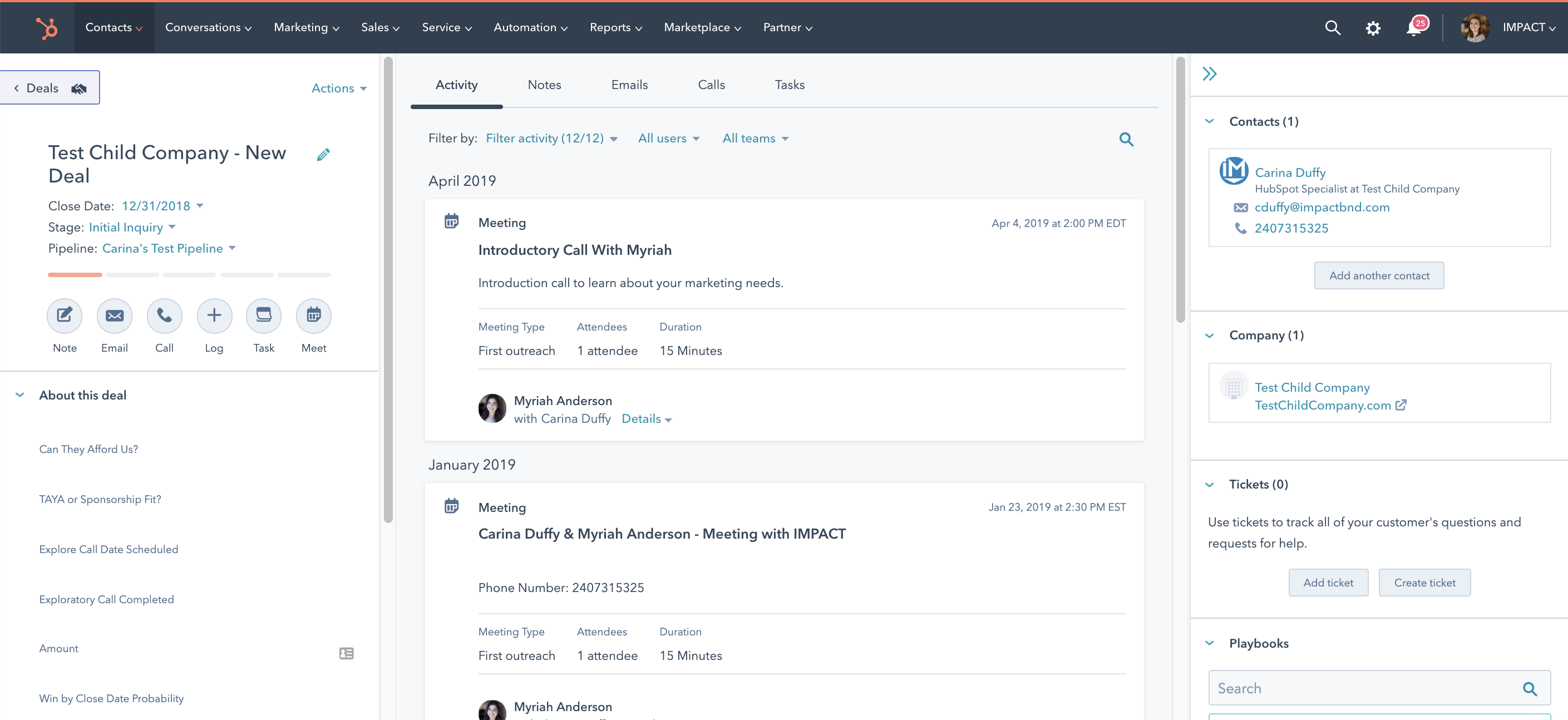Image resolution: width=1568 pixels, height=720 pixels.
Task: Open the Service menu
Action: click(447, 28)
